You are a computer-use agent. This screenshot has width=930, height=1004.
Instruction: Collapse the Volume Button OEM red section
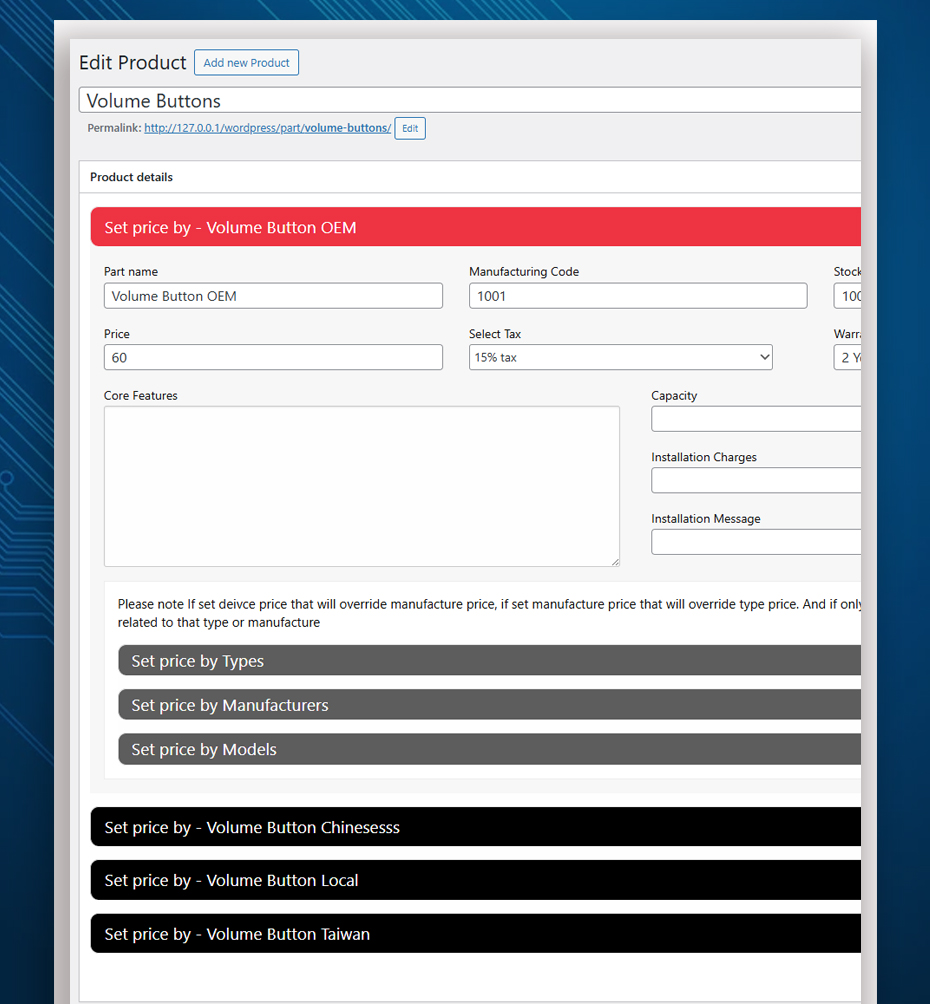coord(476,227)
